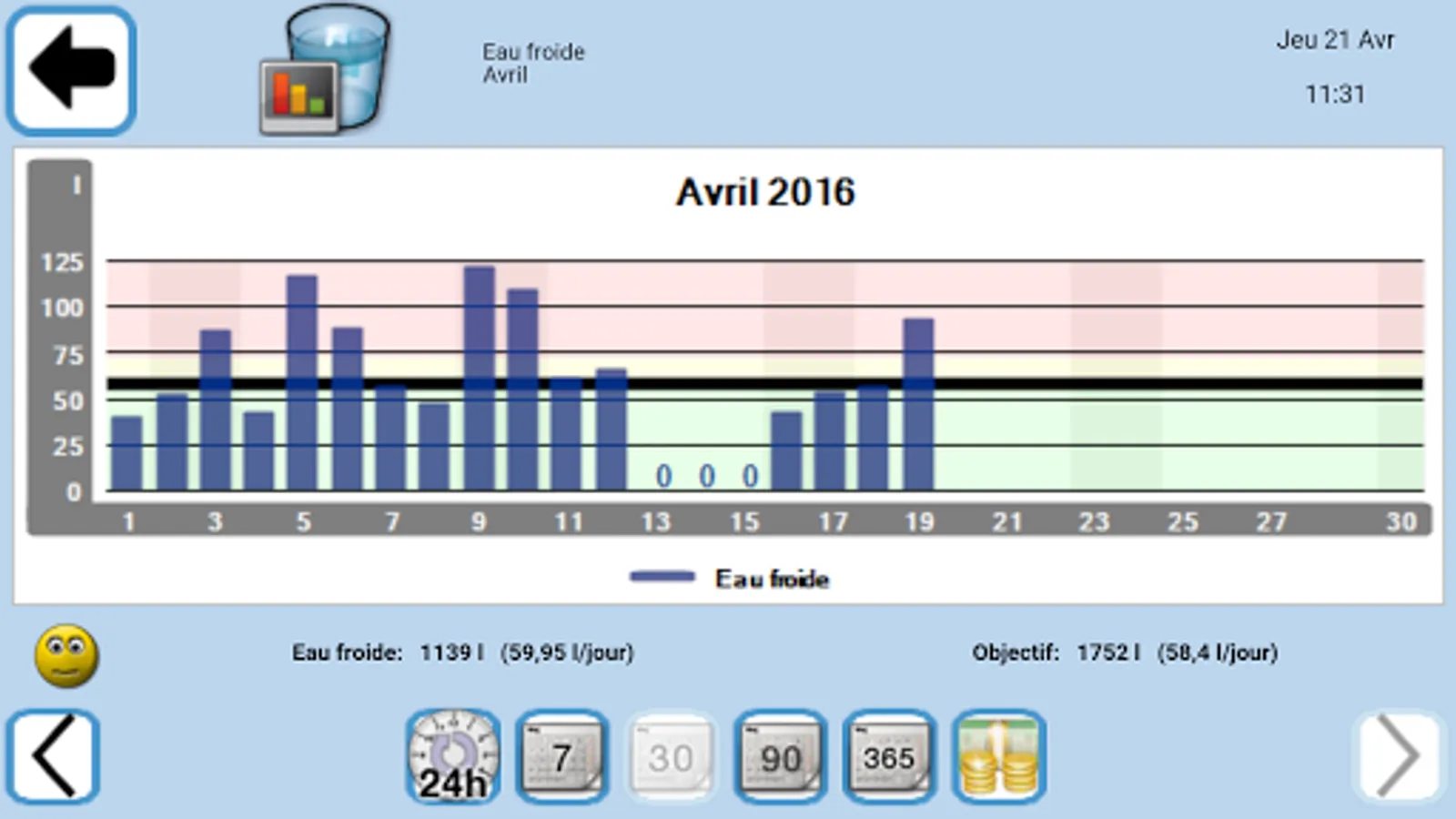Select the bar for day 16
Image resolution: width=1456 pixels, height=819 pixels.
pos(786,451)
